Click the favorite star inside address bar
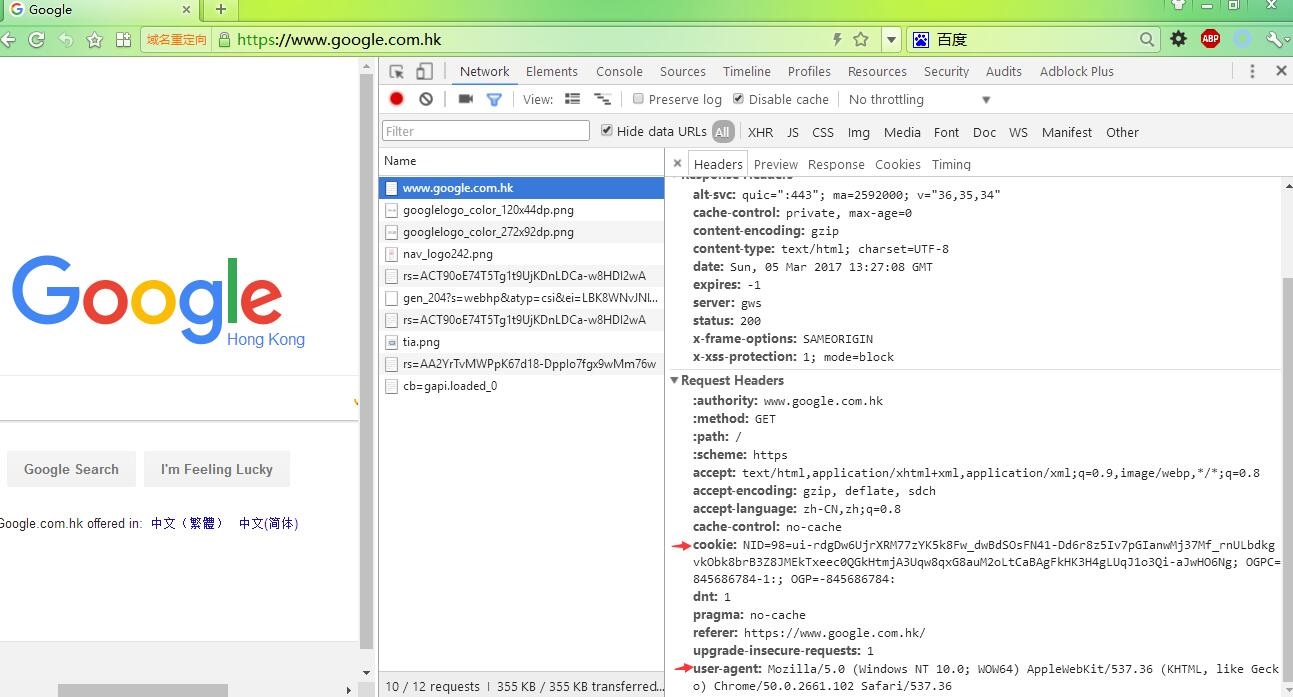Viewport: 1293px width, 697px height. click(x=861, y=40)
